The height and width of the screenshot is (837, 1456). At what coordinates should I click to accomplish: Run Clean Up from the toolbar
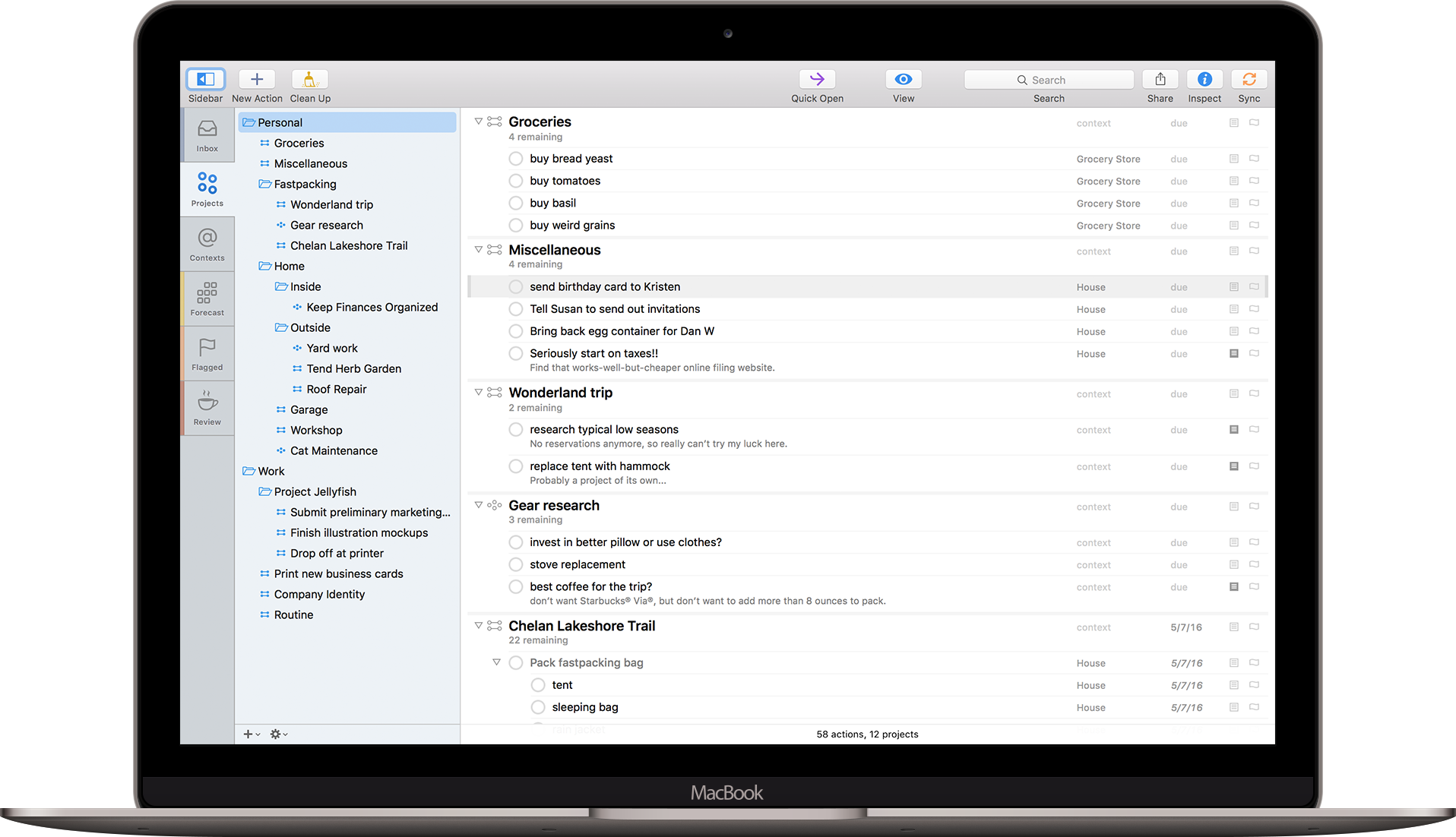click(309, 80)
